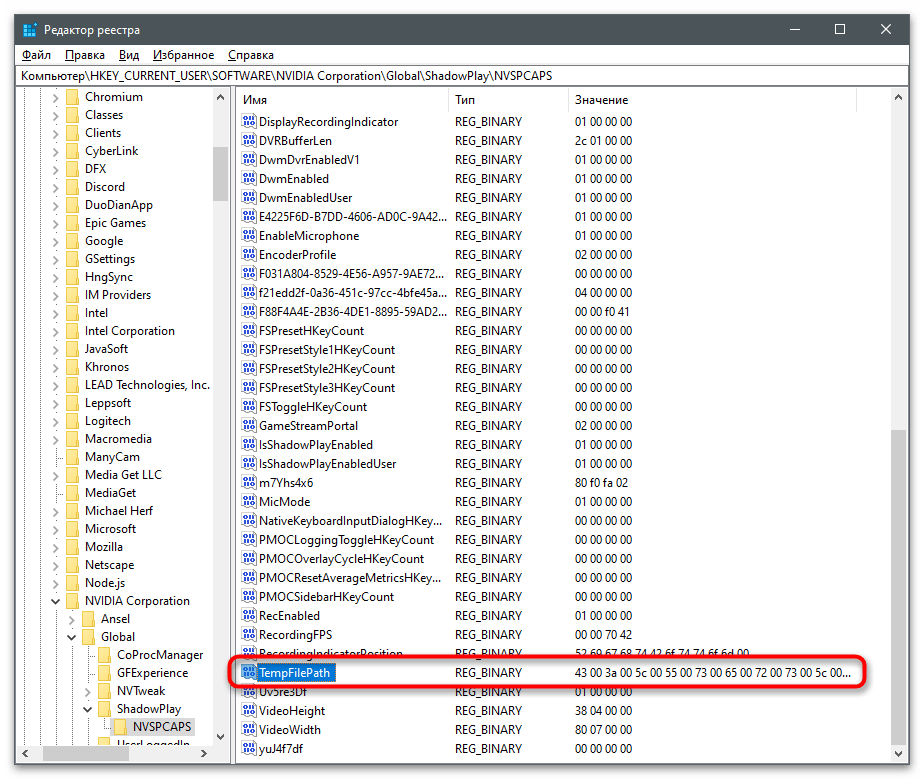Collapse the Global key

(71, 637)
